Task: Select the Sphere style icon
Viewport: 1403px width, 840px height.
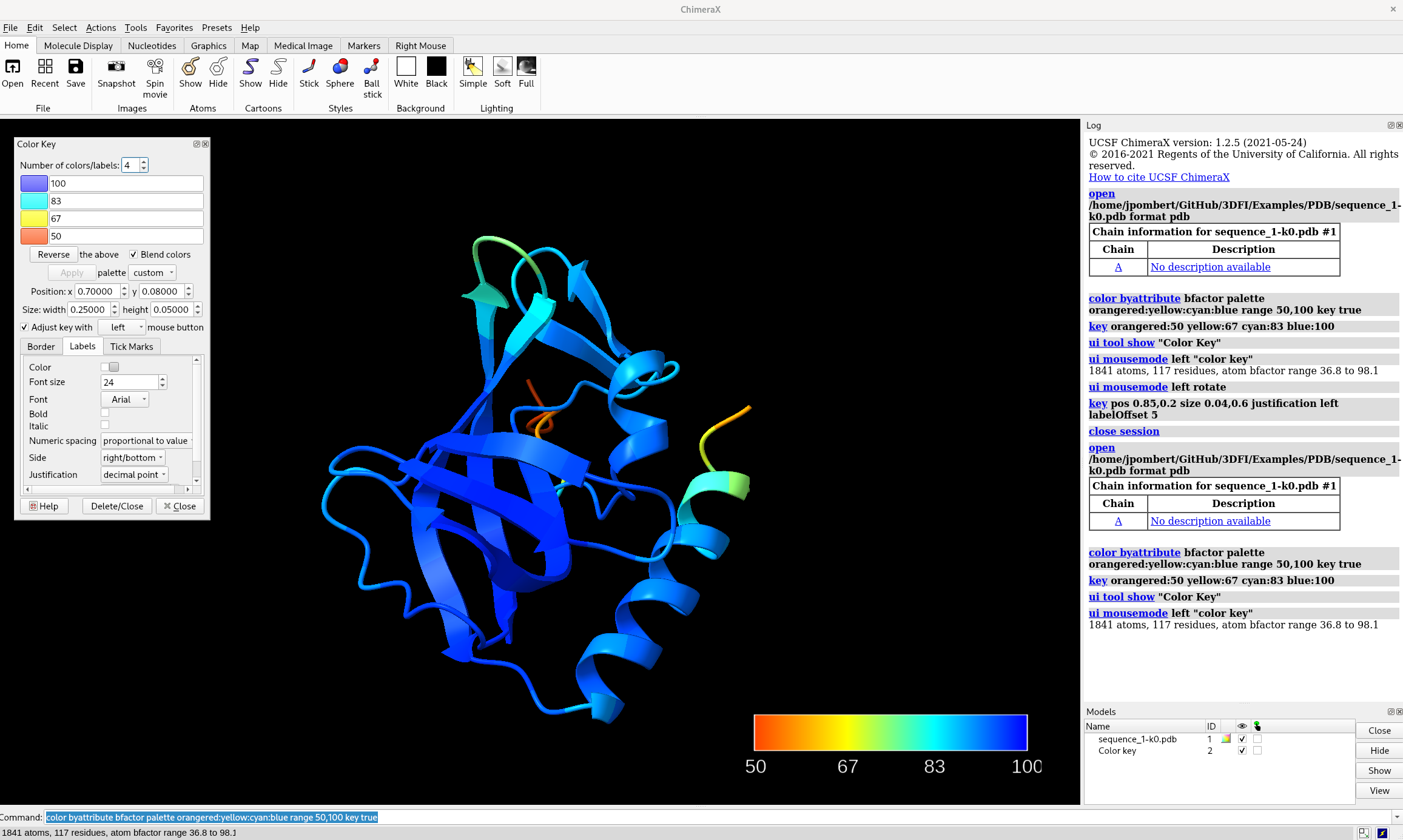Action: click(x=340, y=66)
